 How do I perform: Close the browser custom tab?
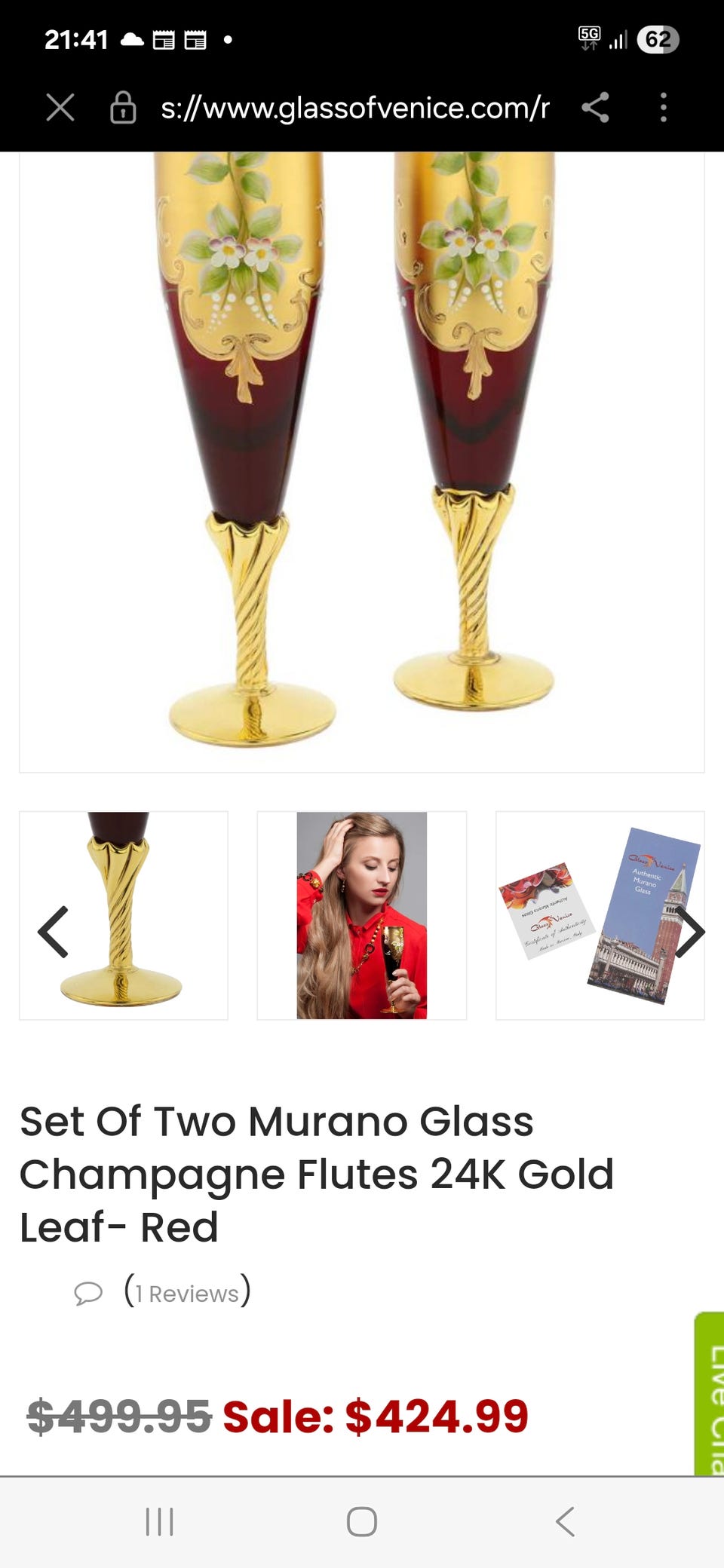coord(60,108)
